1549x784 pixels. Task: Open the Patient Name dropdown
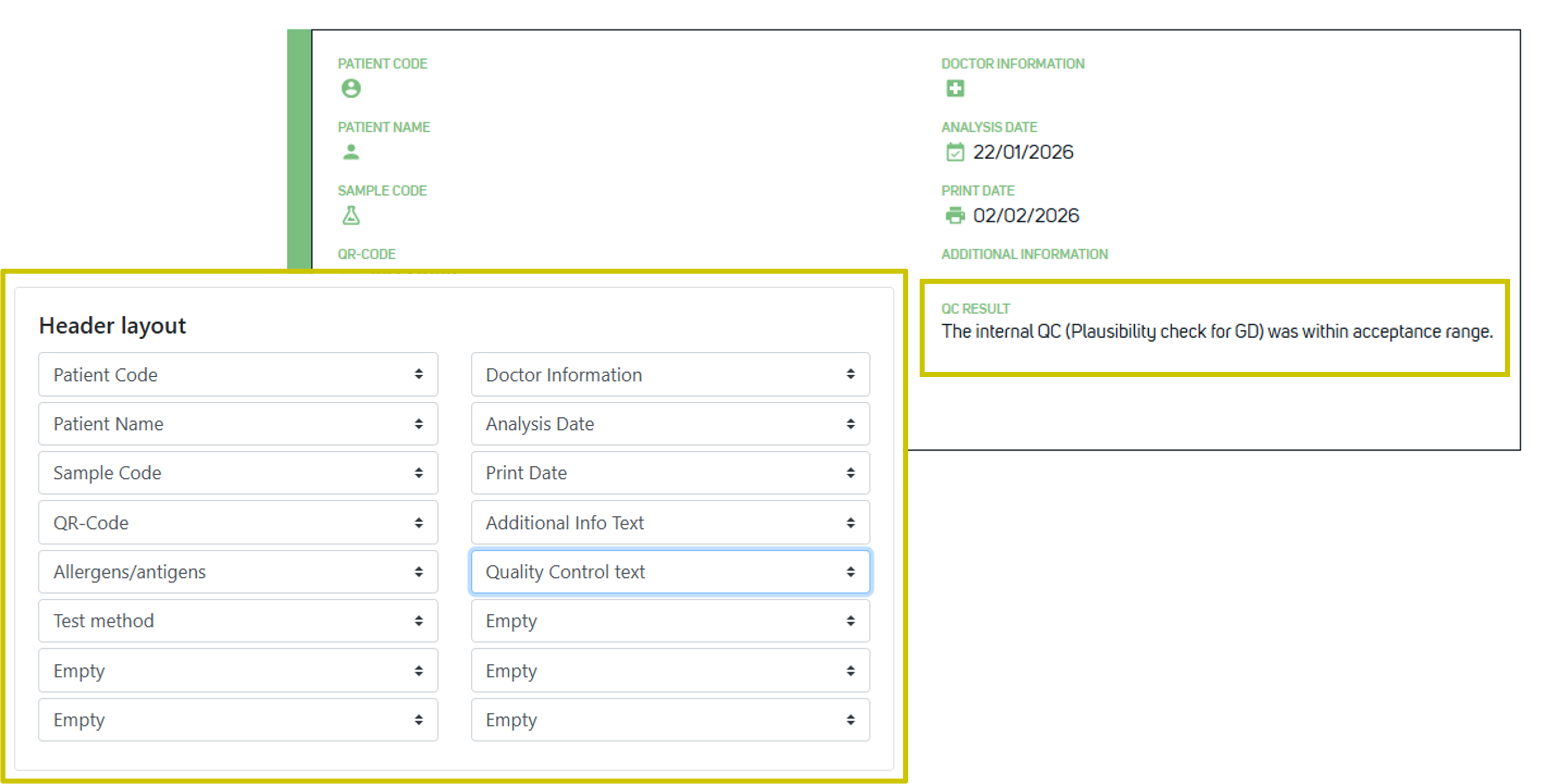[238, 424]
